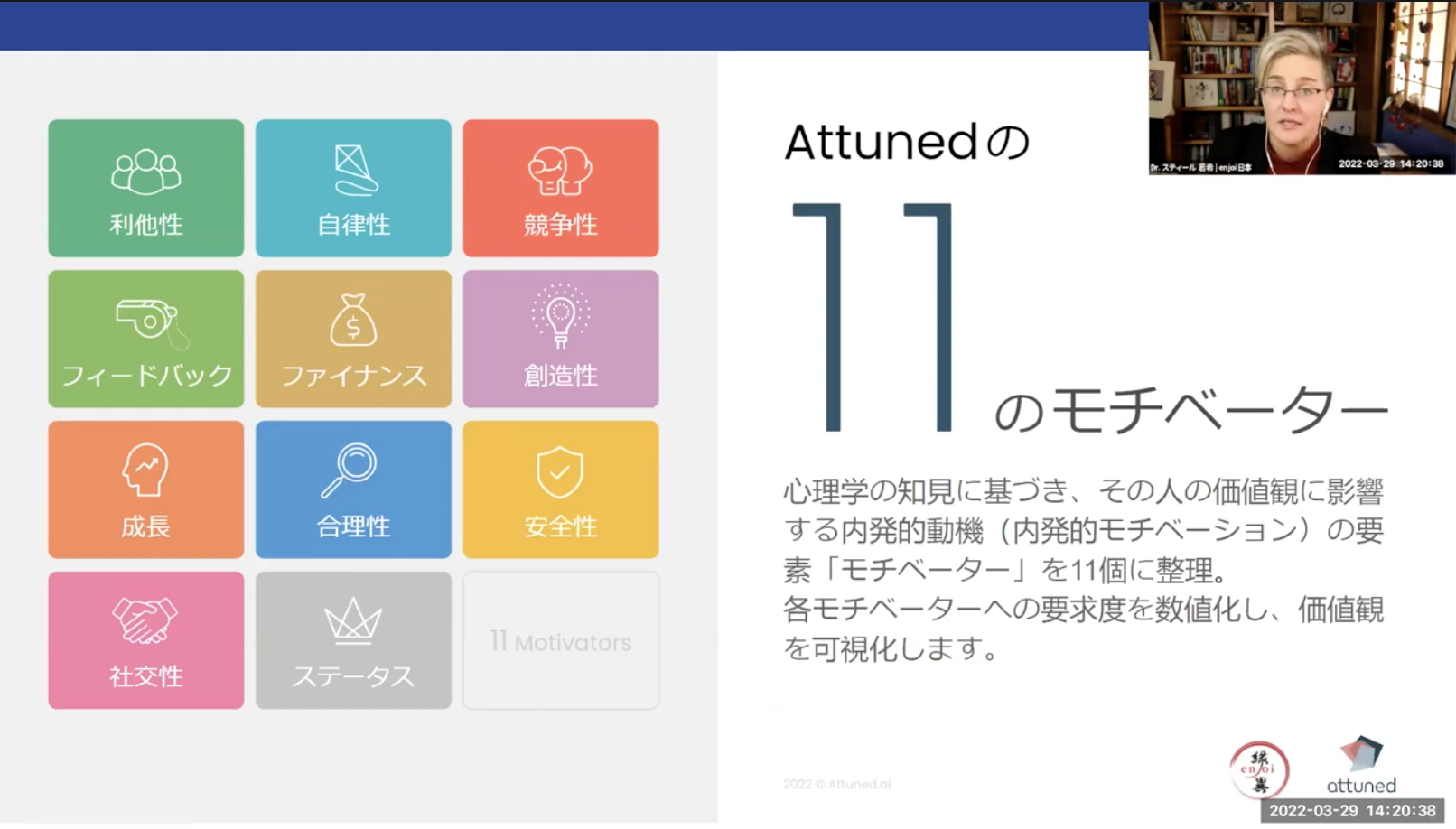This screenshot has height=829, width=1456.
Task: Click the attuned logo mark
Action: (x=1361, y=753)
